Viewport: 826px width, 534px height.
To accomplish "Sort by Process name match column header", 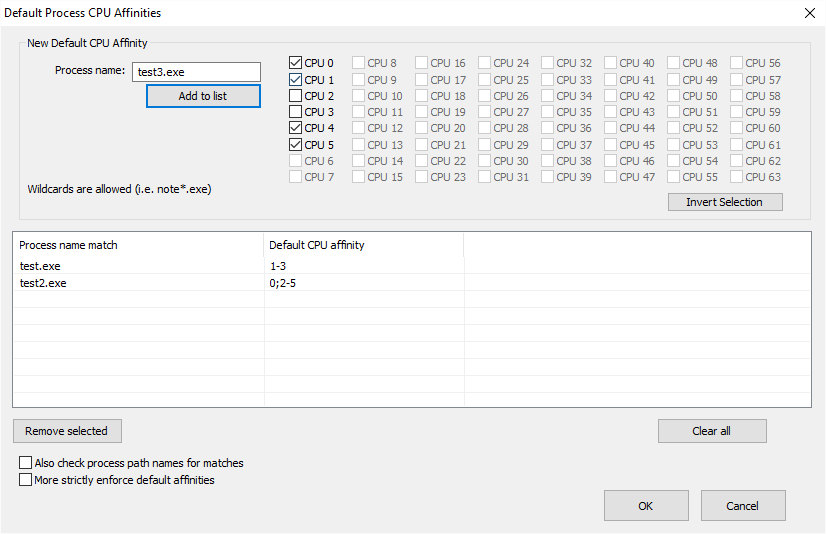I will [138, 245].
